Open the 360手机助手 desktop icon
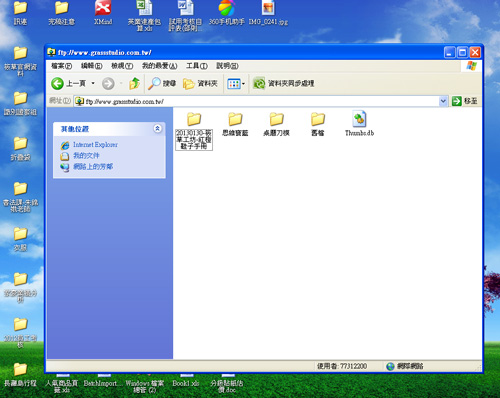 tap(227, 13)
